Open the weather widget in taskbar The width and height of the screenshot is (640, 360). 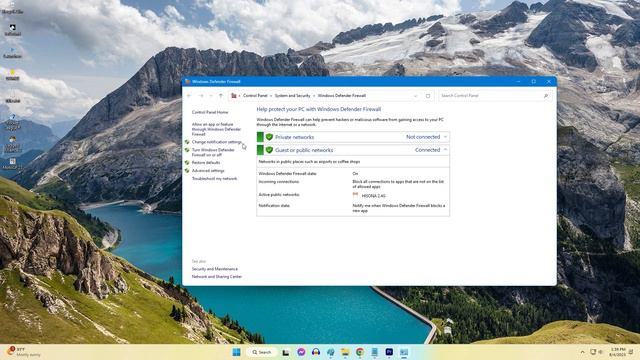[23, 352]
